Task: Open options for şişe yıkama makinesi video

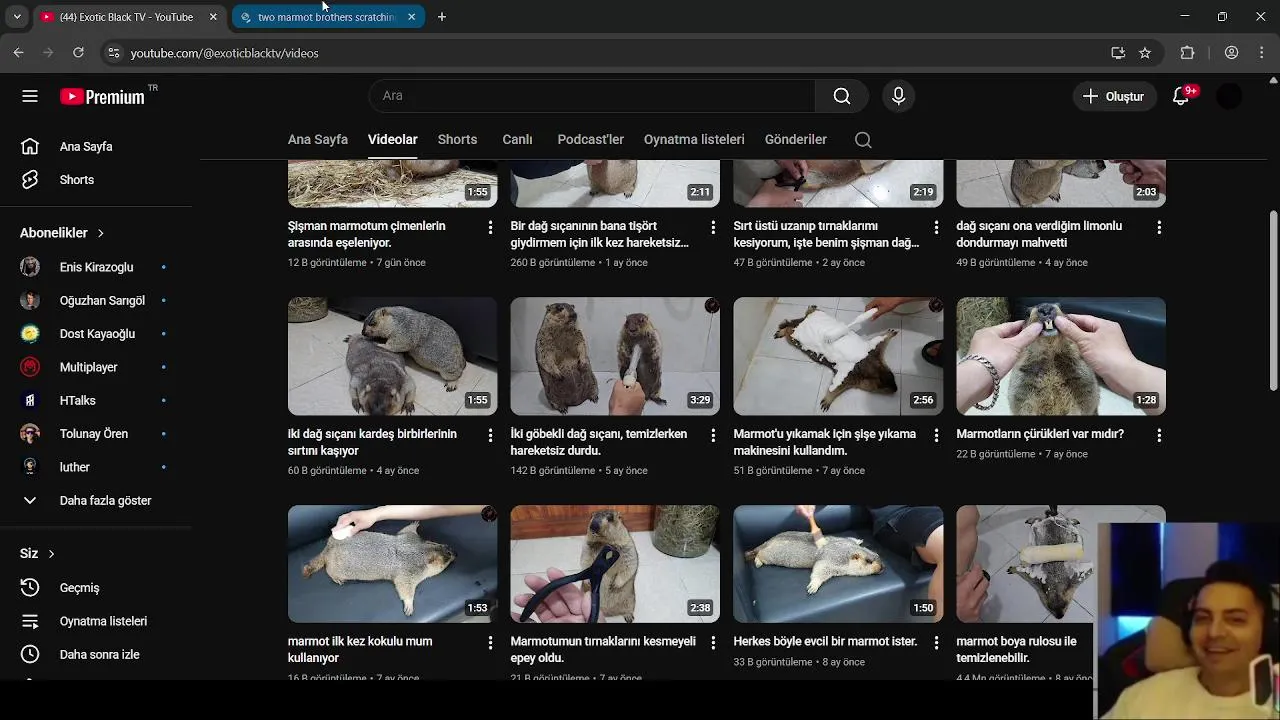Action: [936, 436]
